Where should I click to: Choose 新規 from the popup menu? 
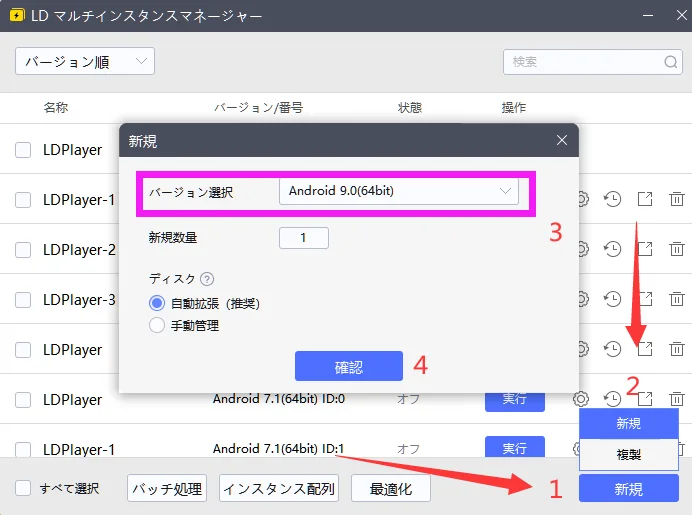coord(628,424)
